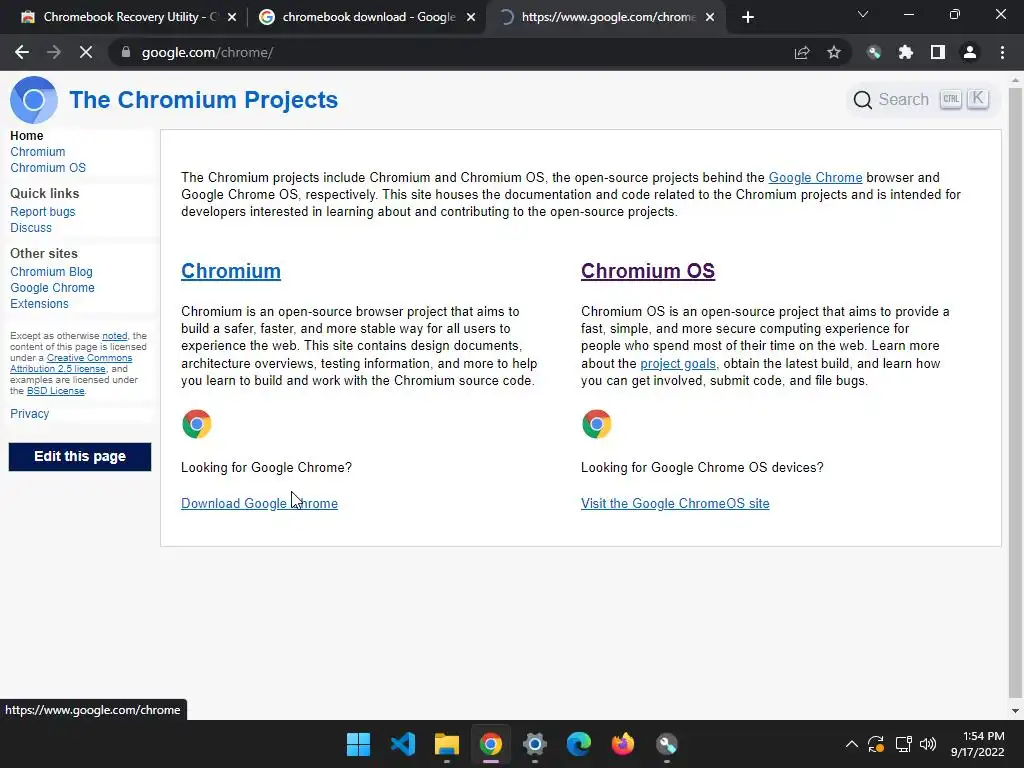Open Chromium OS link in left sidebar
Image resolution: width=1024 pixels, height=768 pixels.
click(48, 168)
